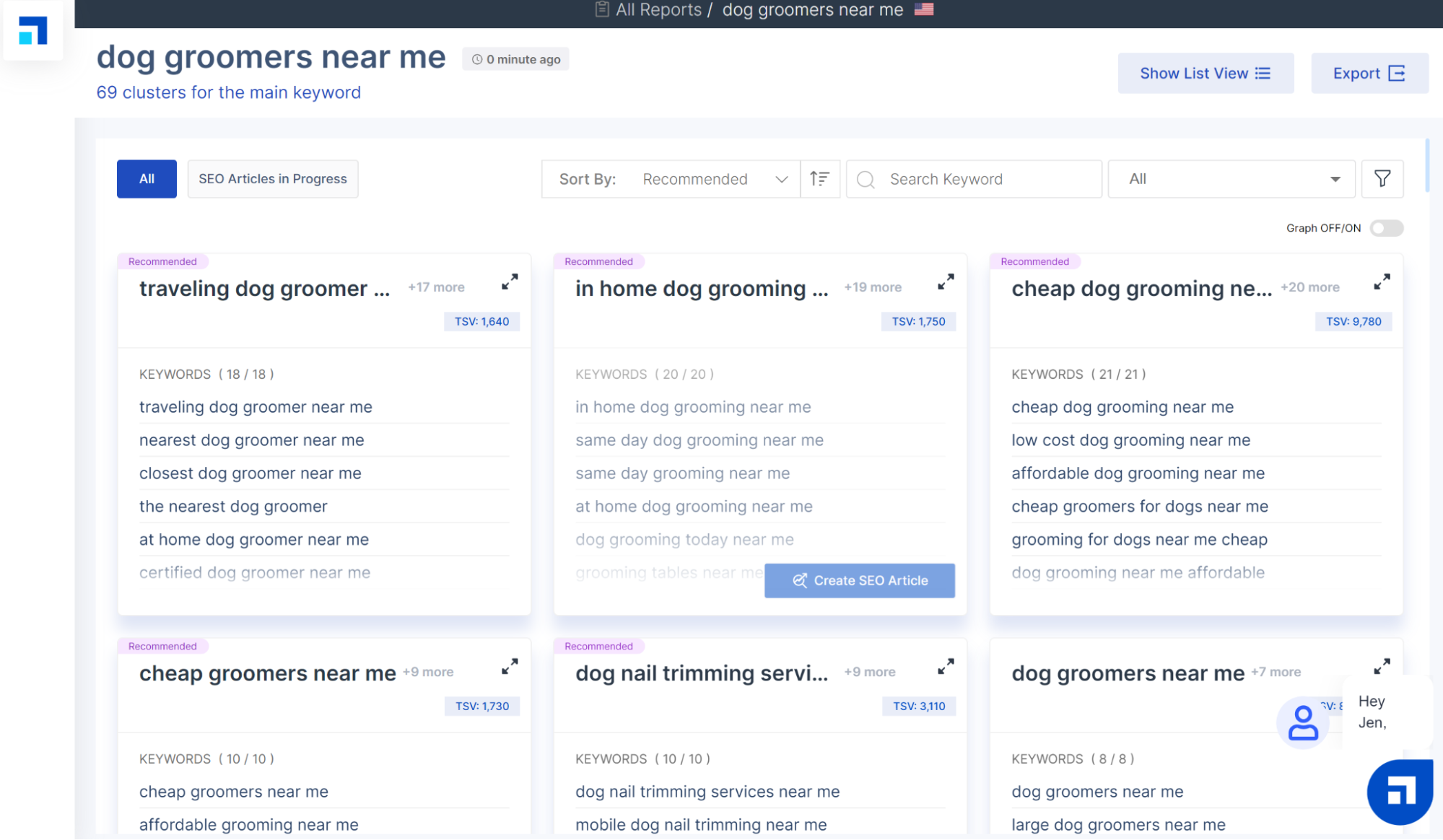Select the 'All' tab filter button

[147, 179]
